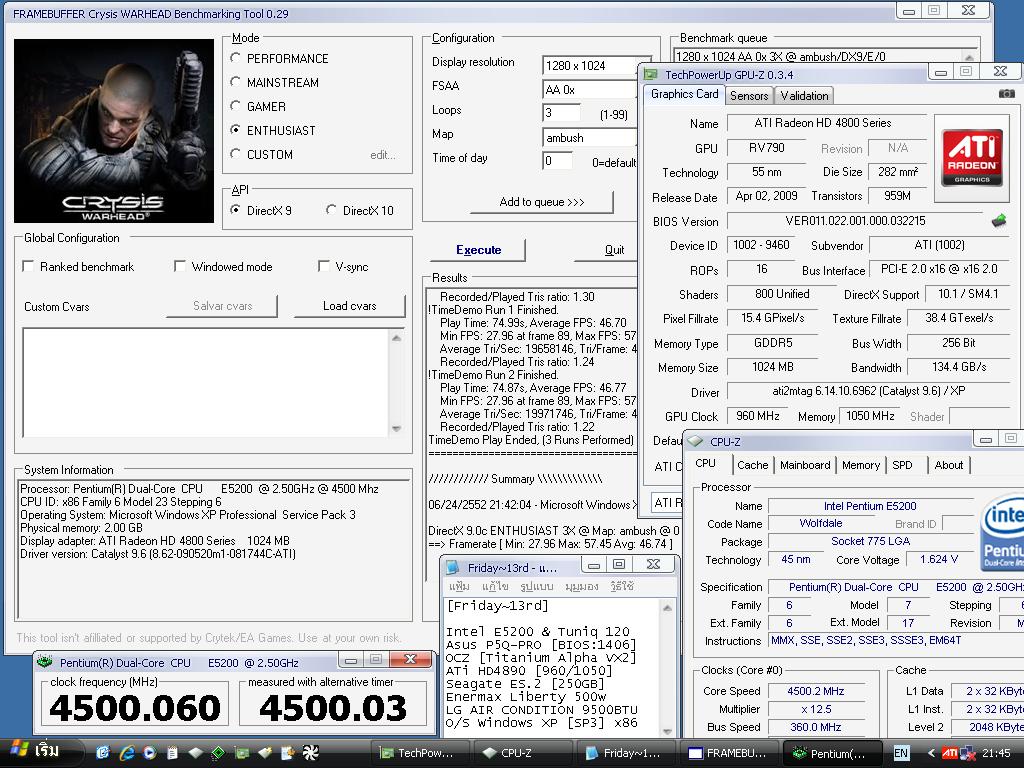This screenshot has width=1024, height=768.
Task: Click the fan icon in quick launch
Action: (311, 753)
